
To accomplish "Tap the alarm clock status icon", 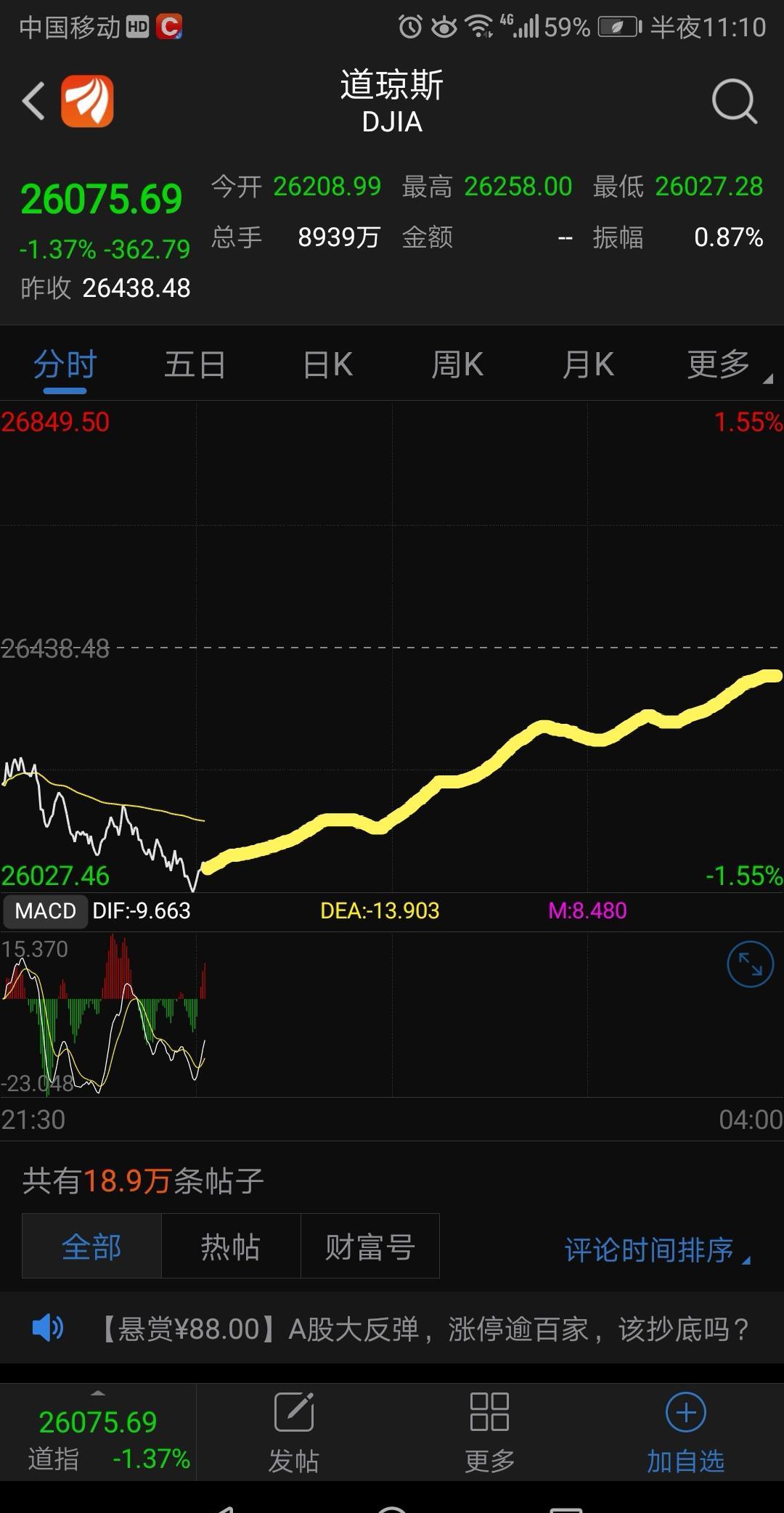I will (x=410, y=28).
